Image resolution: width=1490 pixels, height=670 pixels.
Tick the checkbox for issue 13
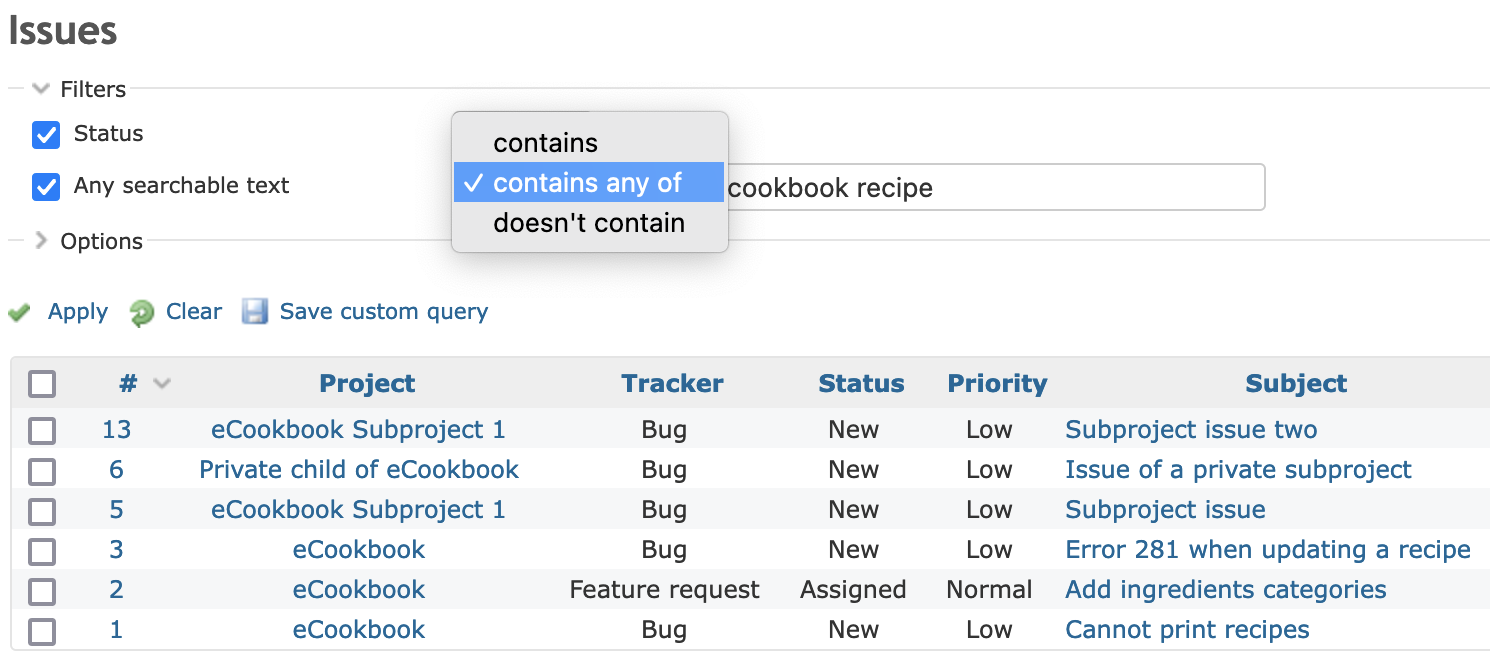coord(42,431)
